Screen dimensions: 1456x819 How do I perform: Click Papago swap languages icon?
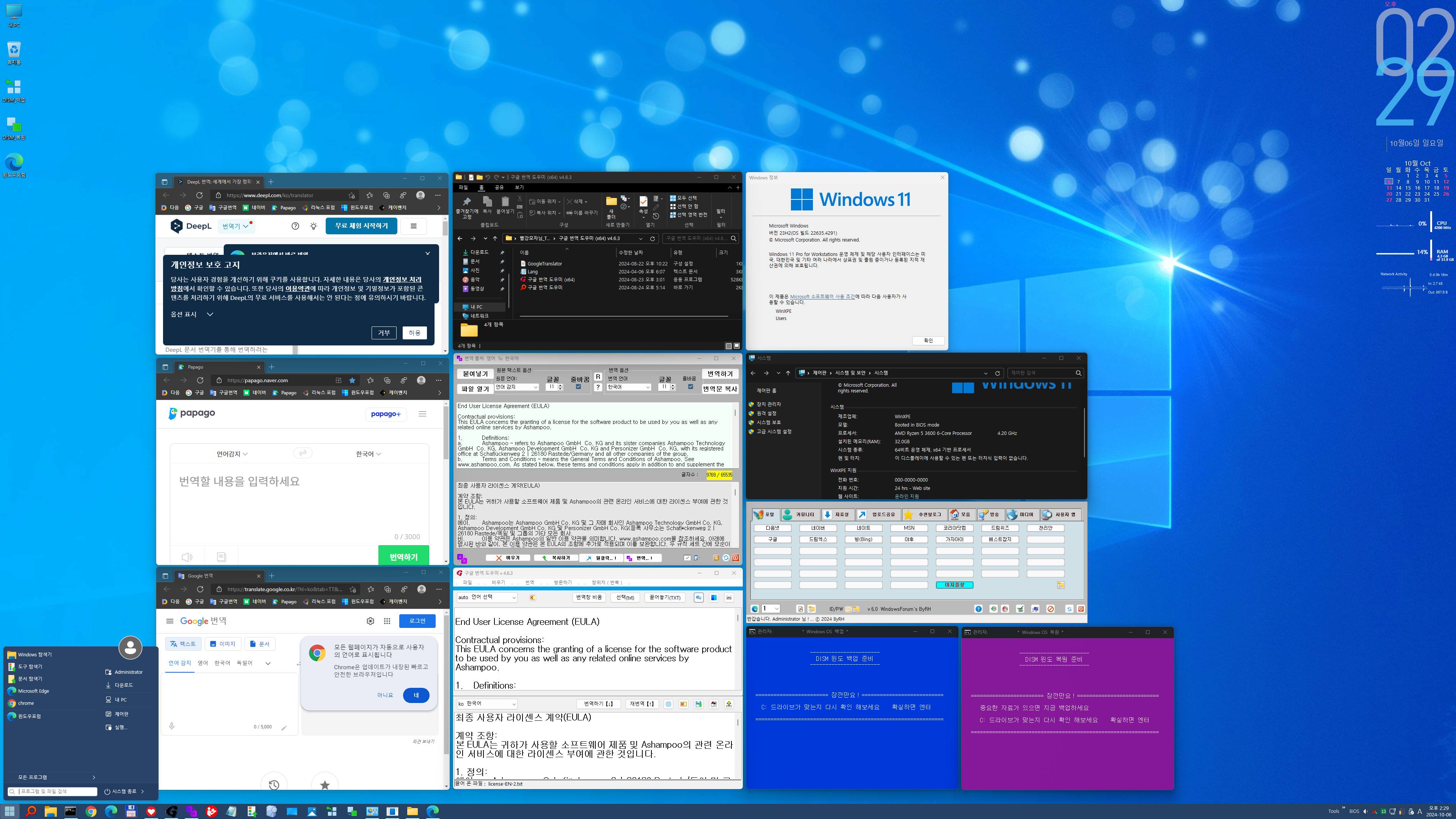tap(303, 453)
